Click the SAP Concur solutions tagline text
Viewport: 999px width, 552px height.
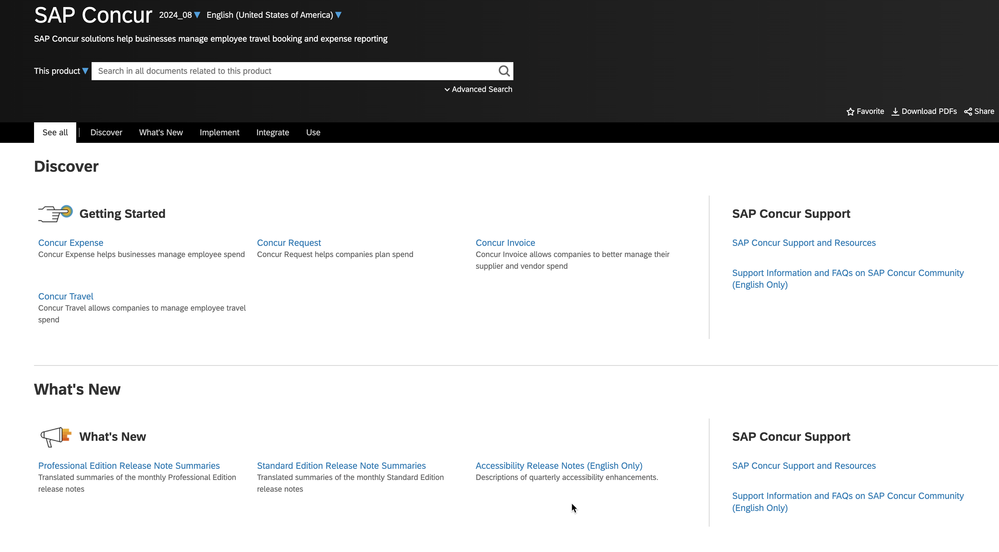point(211,39)
